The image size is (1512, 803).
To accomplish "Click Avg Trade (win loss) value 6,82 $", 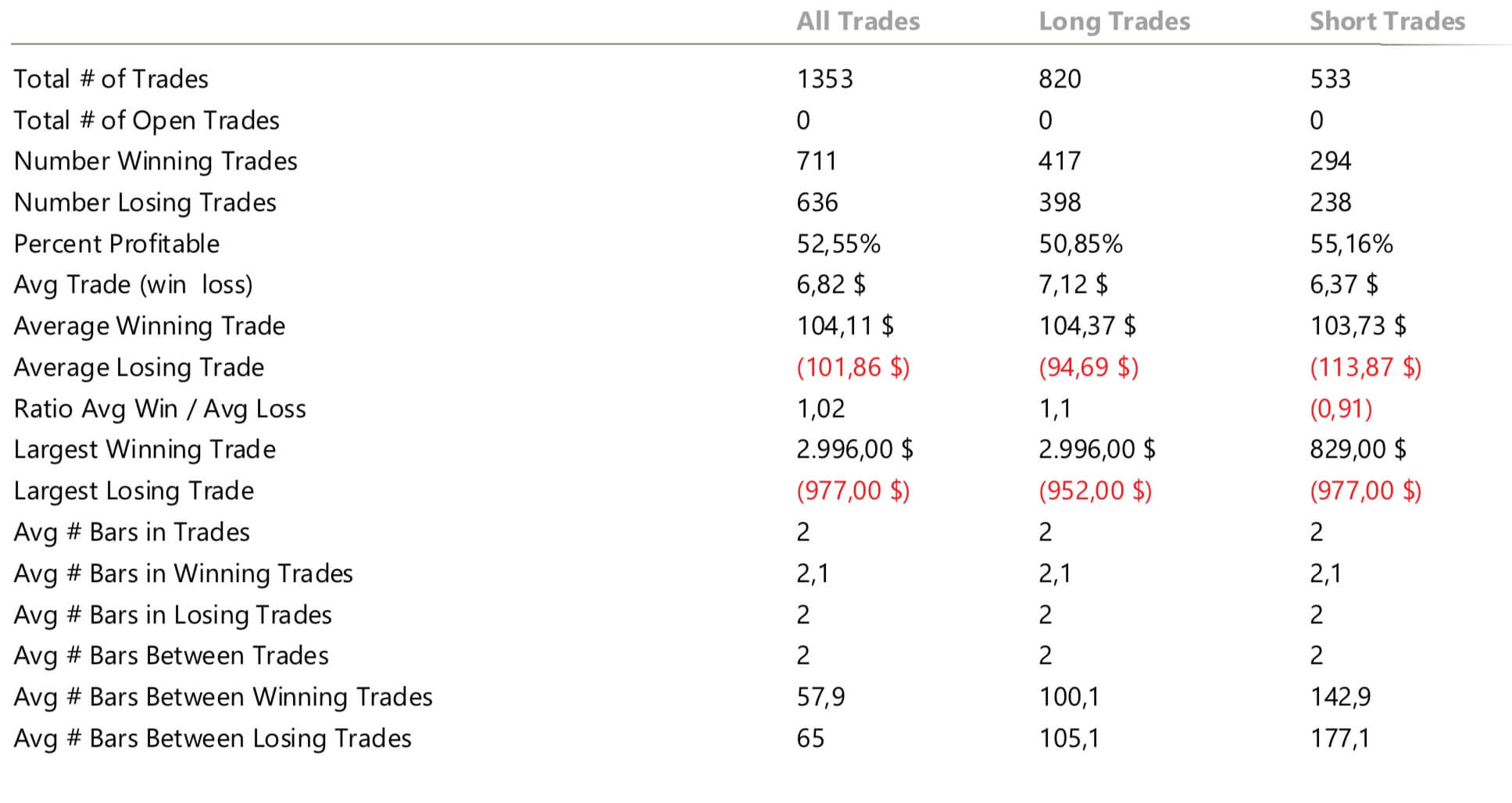I will coord(831,284).
